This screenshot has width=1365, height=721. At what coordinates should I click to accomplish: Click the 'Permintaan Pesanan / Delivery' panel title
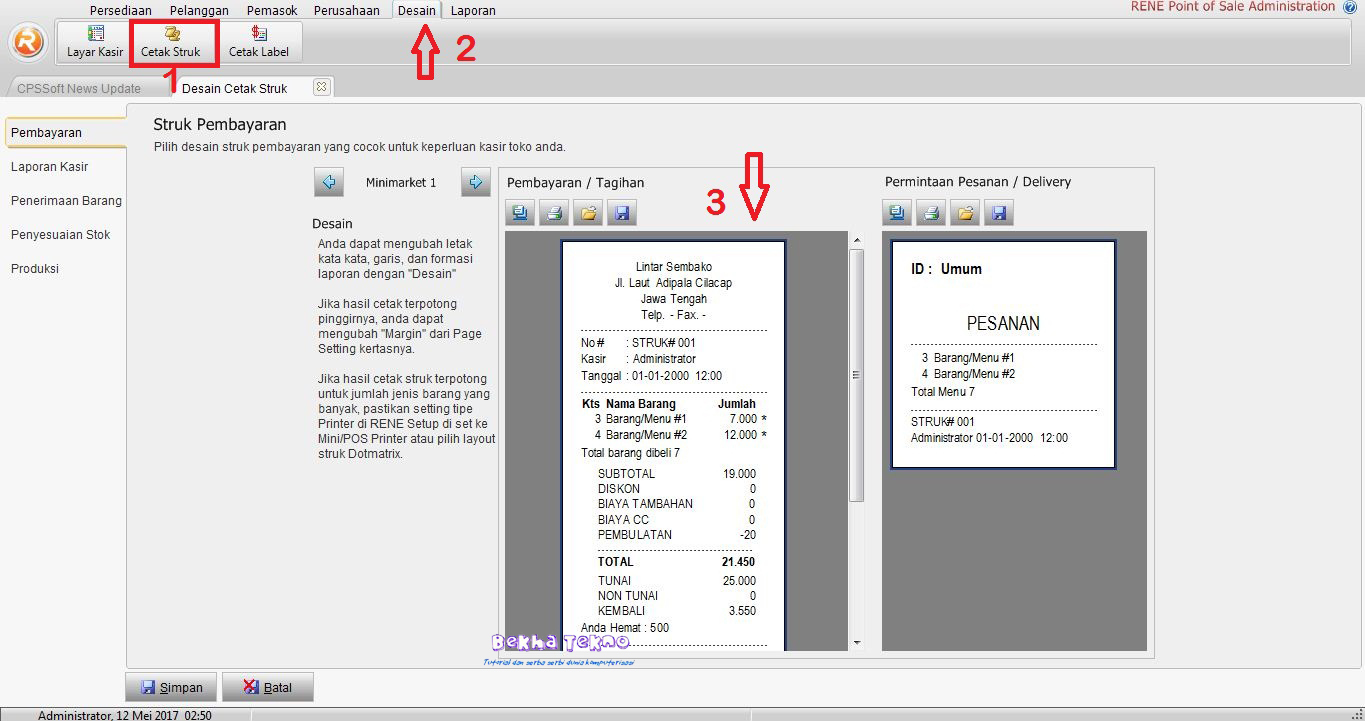point(978,182)
